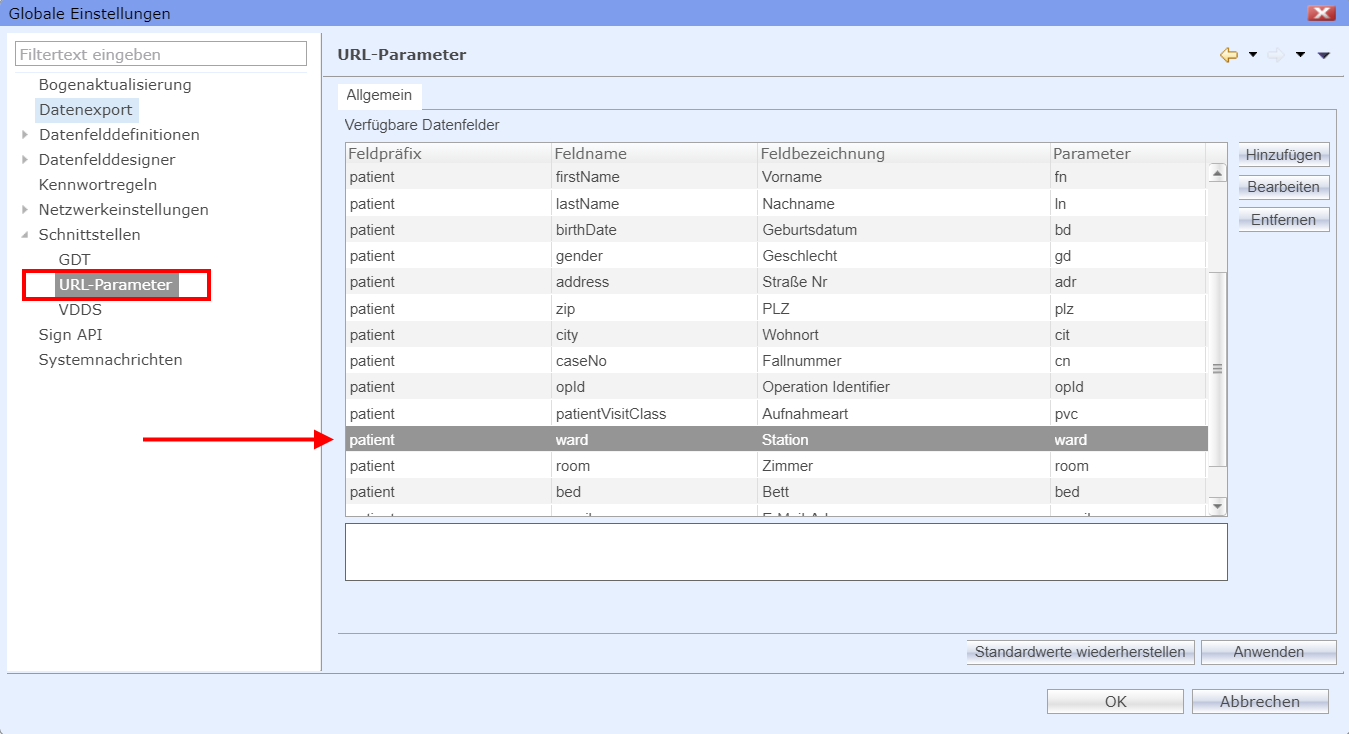Click the description text box below table

[786, 552]
